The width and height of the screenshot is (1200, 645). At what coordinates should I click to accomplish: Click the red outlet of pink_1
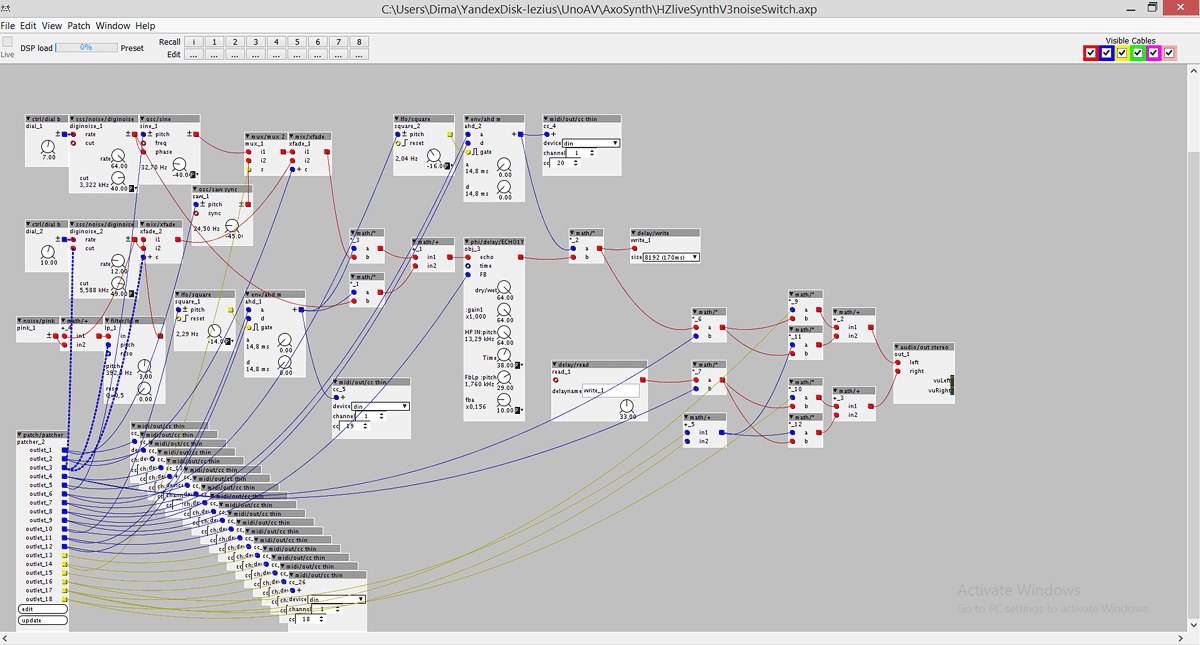(58, 336)
